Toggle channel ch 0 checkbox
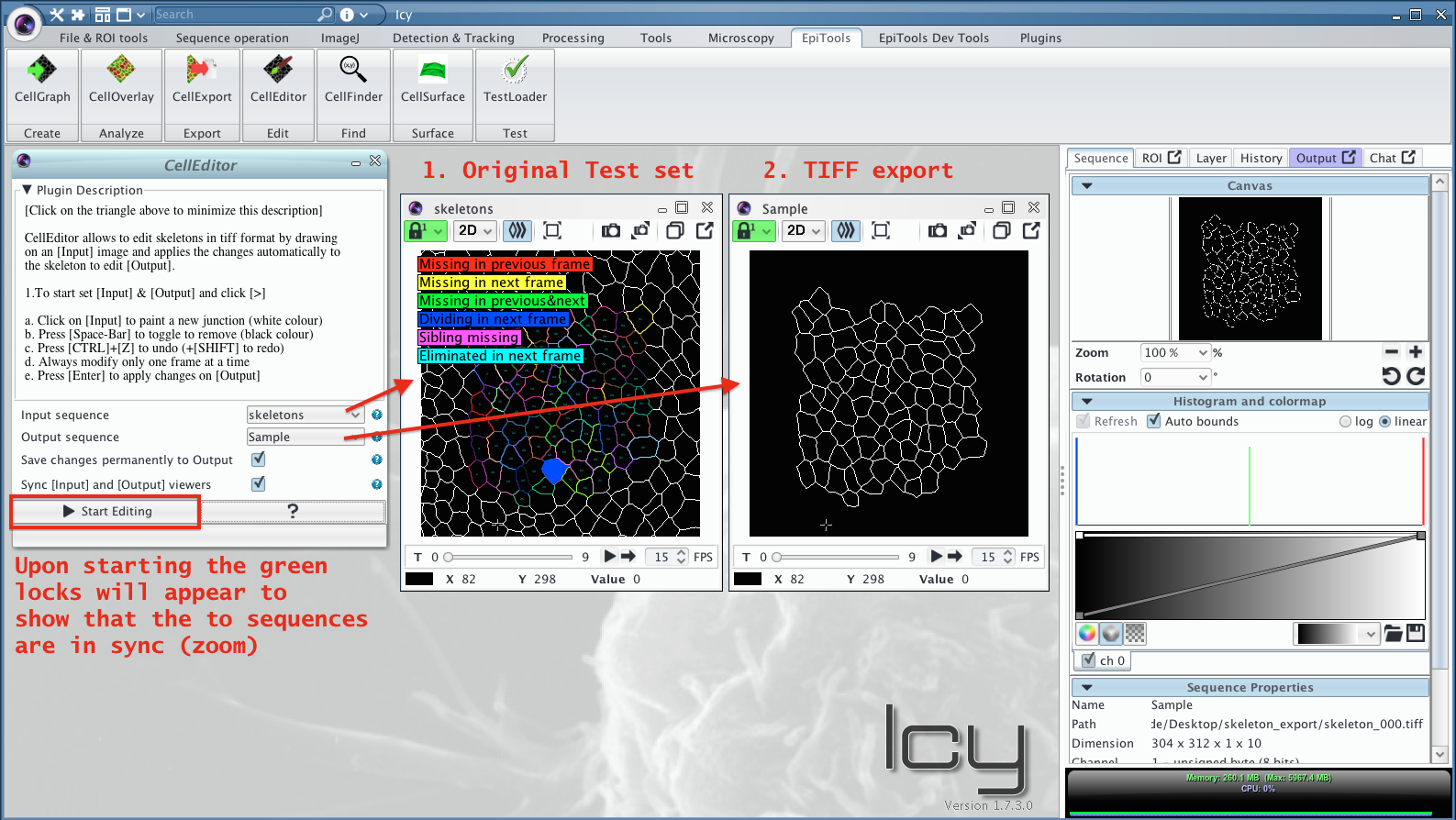This screenshot has width=1456, height=820. pos(1089,660)
